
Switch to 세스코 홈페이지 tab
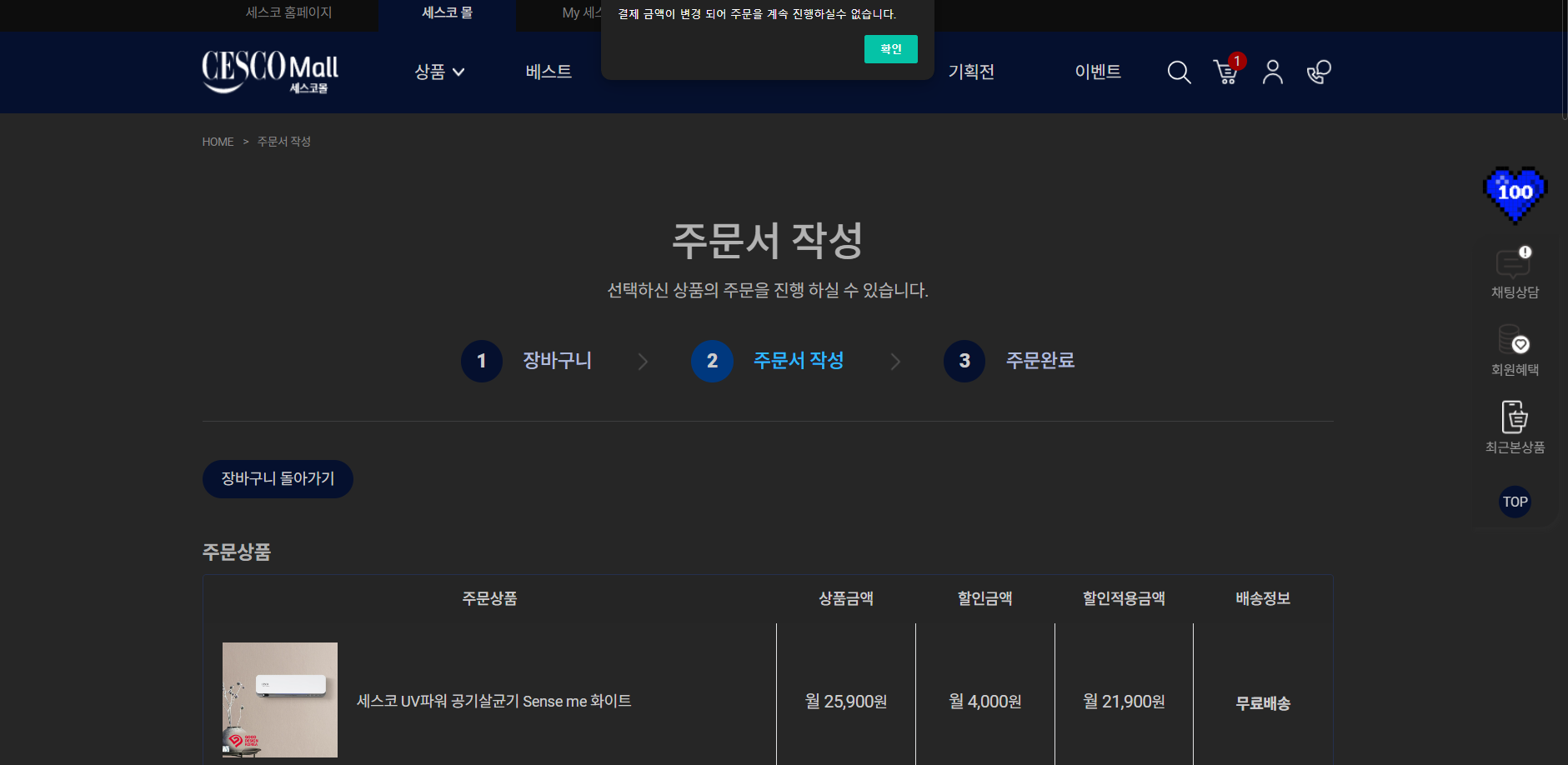(x=288, y=13)
